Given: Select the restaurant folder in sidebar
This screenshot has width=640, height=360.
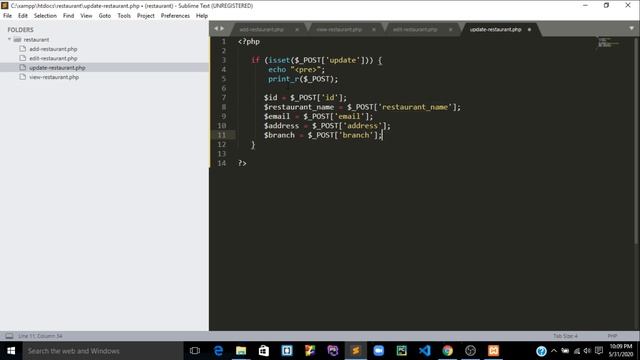Looking at the screenshot, I should tap(36, 40).
